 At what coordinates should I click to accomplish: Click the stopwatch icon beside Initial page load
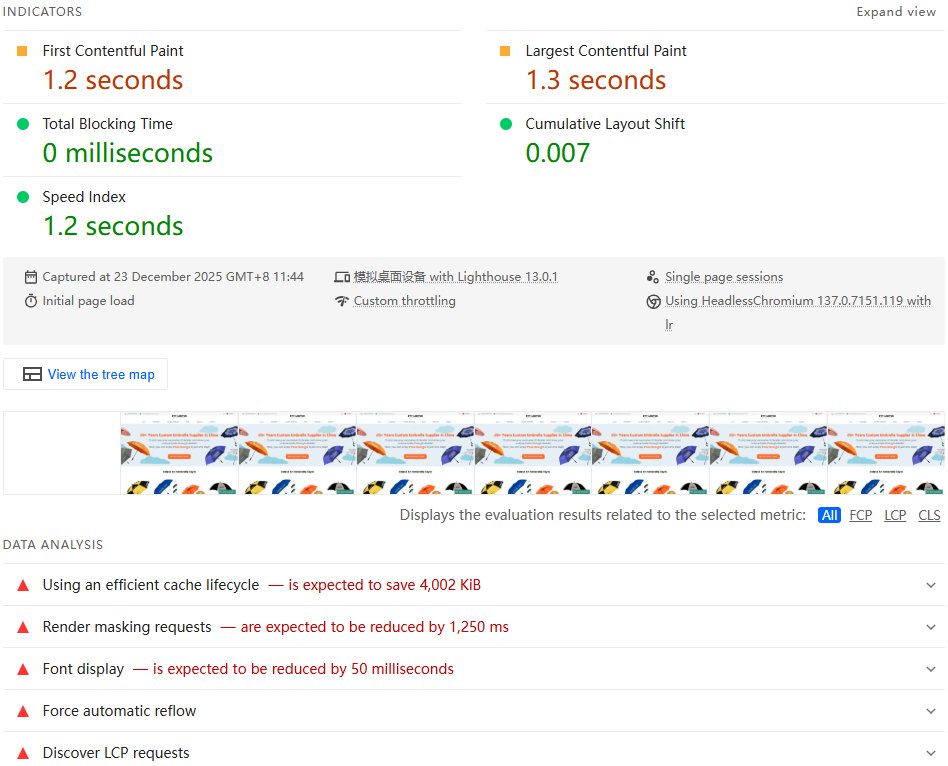point(31,301)
